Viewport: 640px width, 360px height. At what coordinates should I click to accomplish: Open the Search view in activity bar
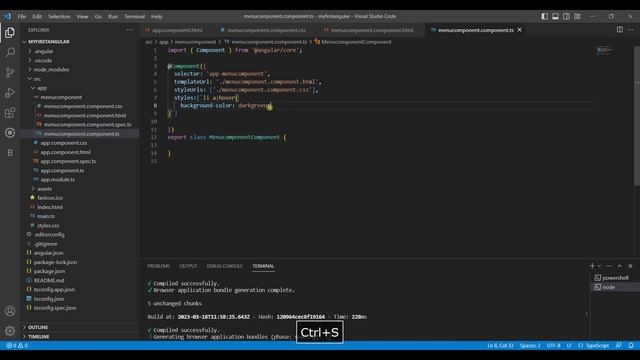tap(10, 52)
